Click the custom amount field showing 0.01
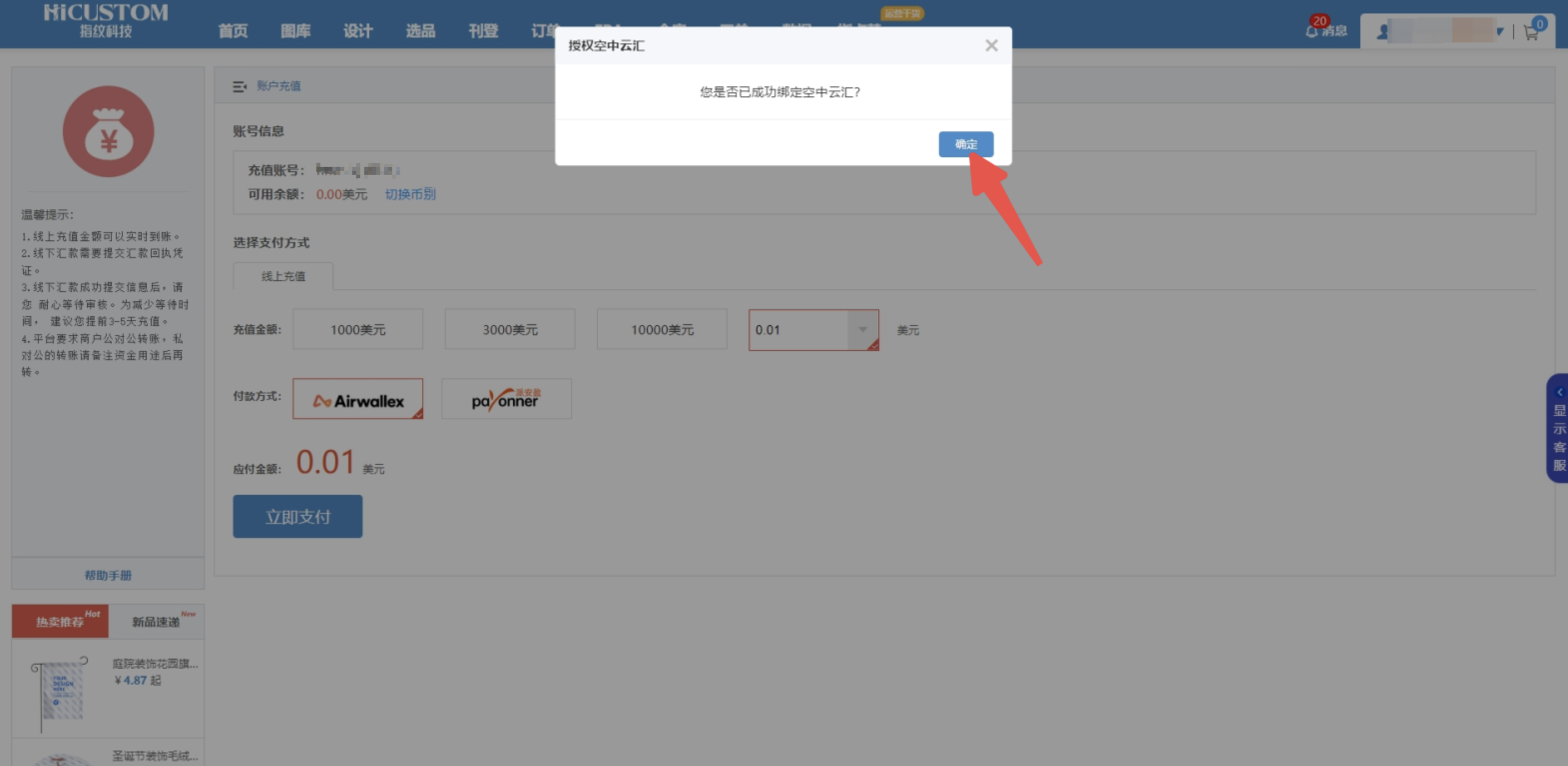This screenshot has height=766, width=1568. pyautogui.click(x=798, y=330)
